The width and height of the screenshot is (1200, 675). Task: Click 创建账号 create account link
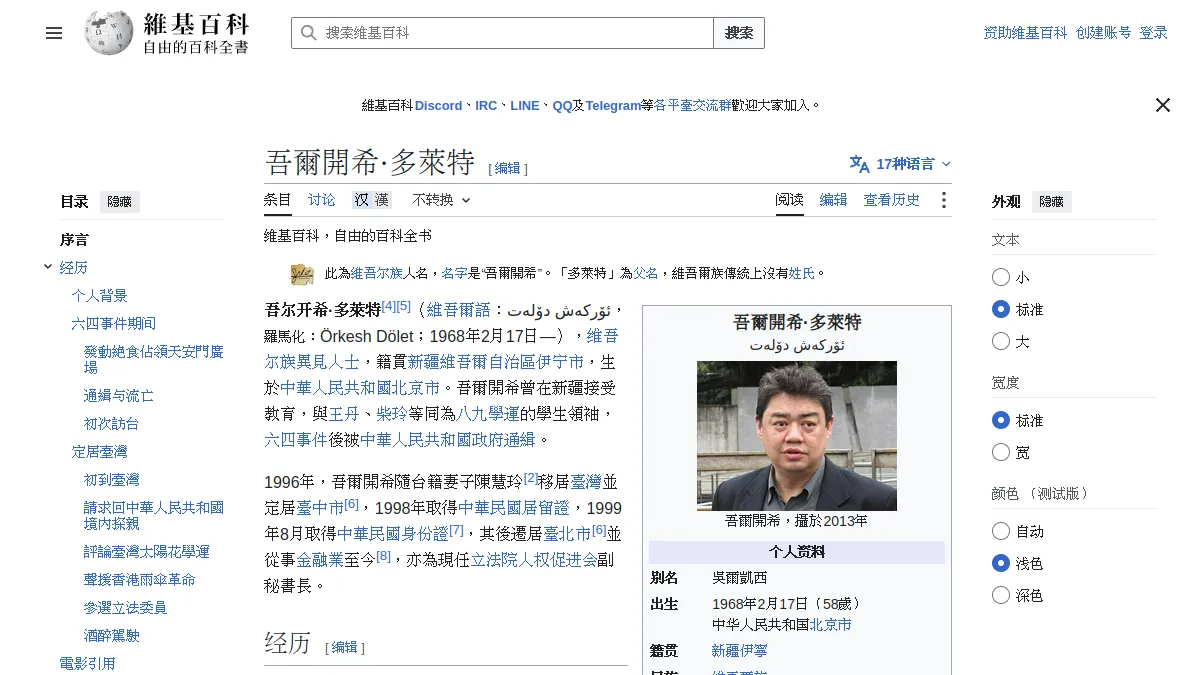coord(1104,33)
